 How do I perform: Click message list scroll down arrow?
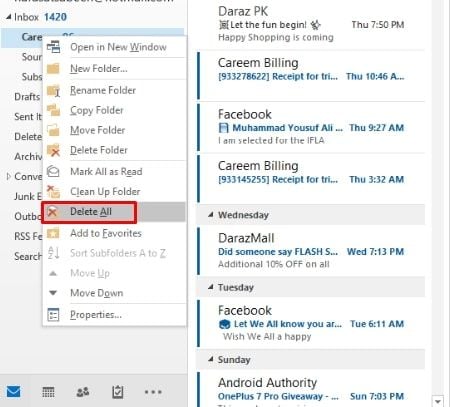click(438, 401)
